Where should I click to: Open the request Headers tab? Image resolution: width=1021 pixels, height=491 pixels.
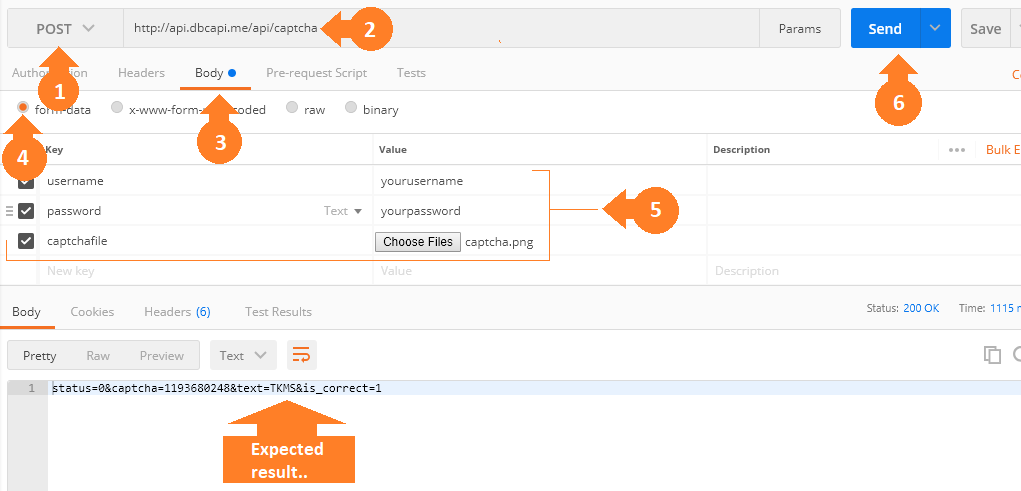pyautogui.click(x=141, y=73)
